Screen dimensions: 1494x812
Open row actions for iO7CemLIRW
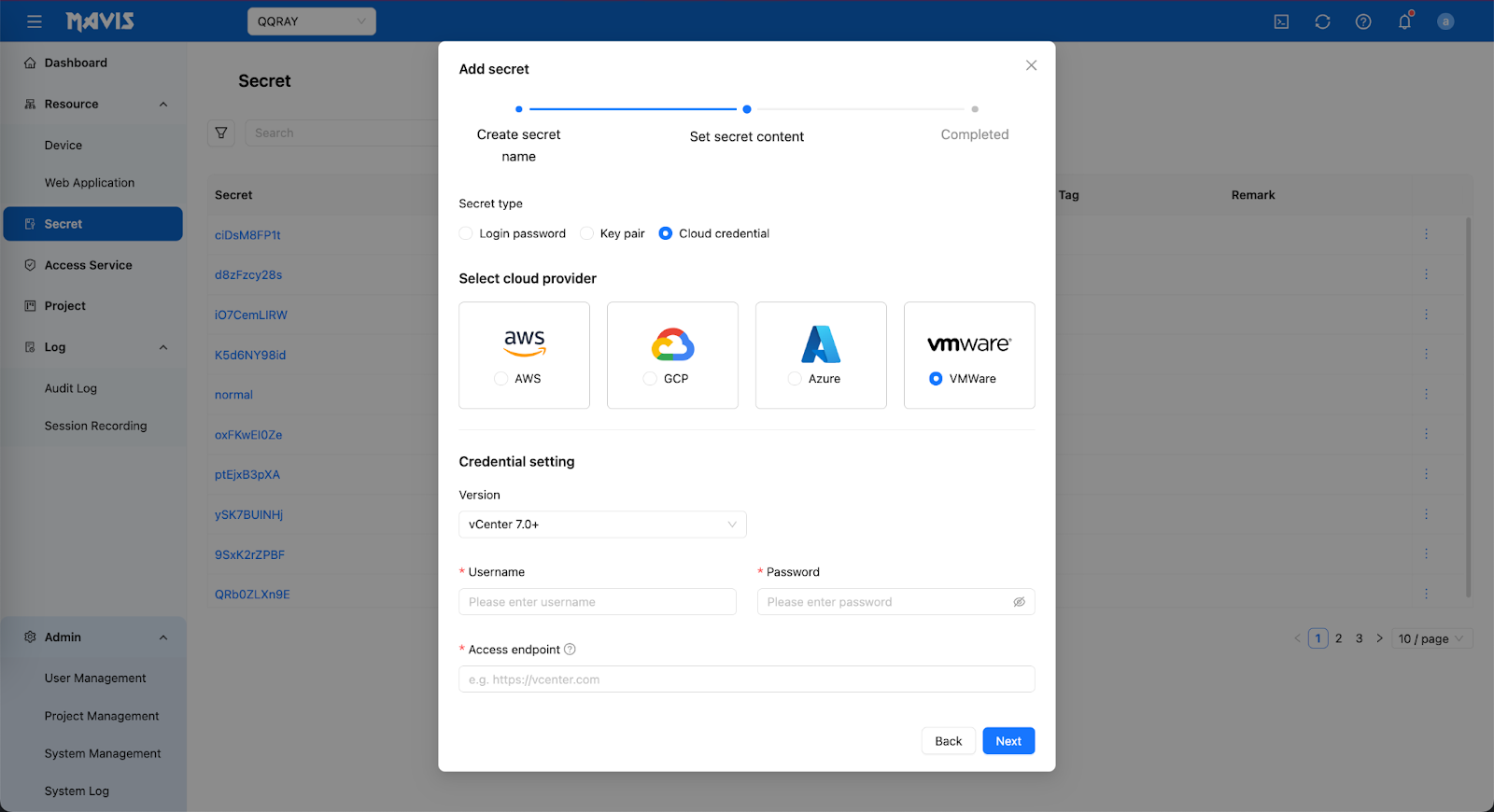coord(1426,315)
